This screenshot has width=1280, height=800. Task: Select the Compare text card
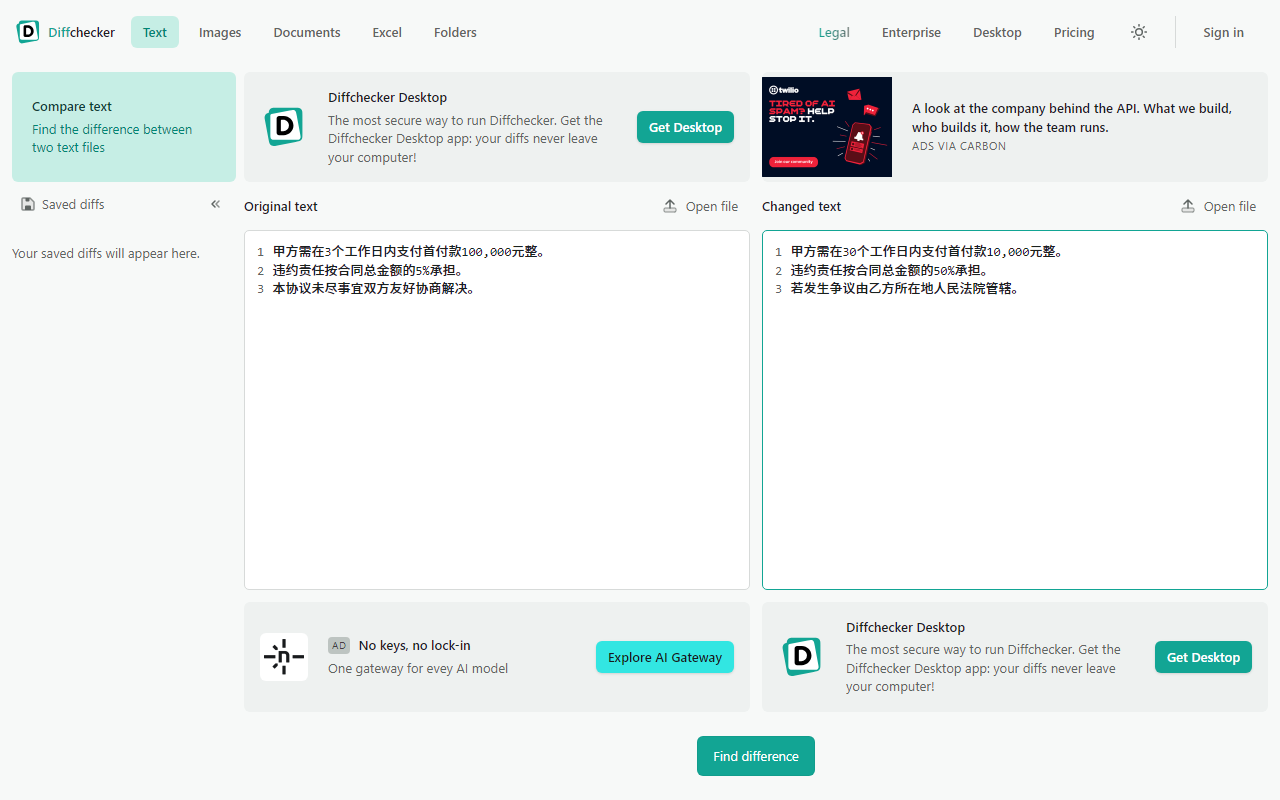[124, 127]
